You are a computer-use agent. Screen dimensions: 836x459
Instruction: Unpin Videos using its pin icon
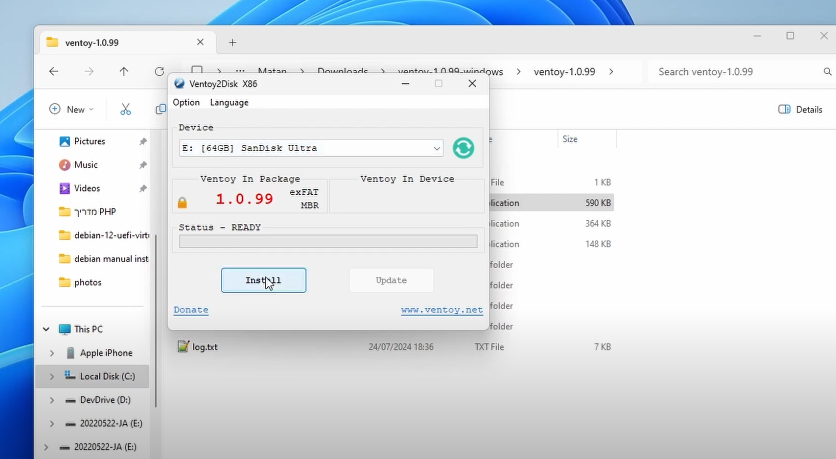point(143,188)
